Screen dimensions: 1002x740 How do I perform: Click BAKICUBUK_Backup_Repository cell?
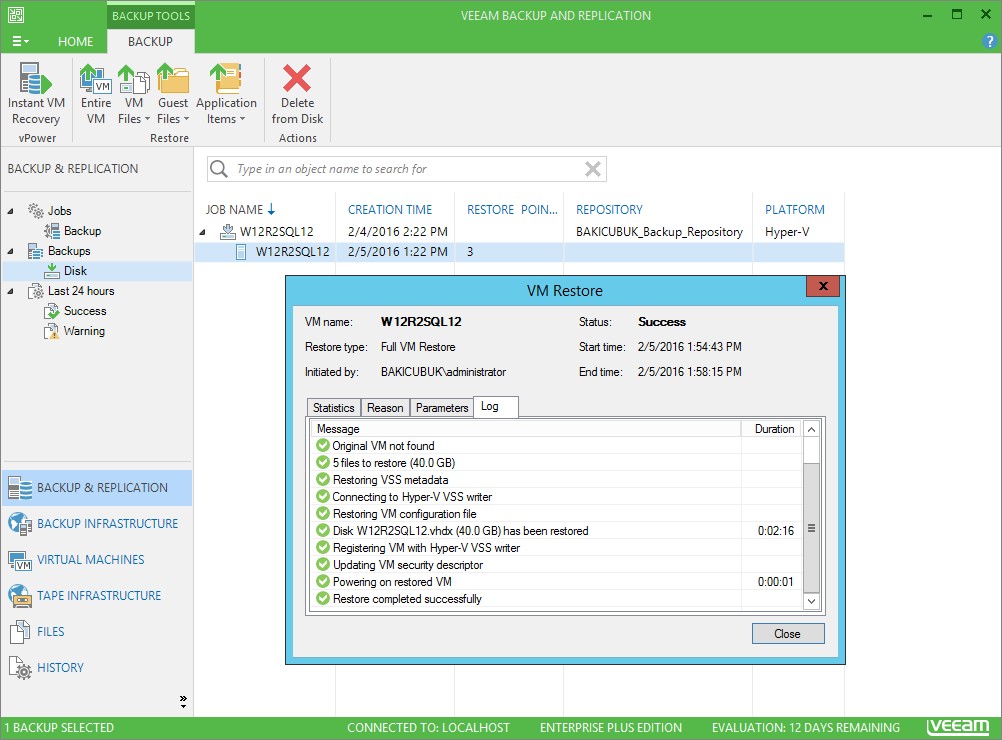pyautogui.click(x=659, y=232)
